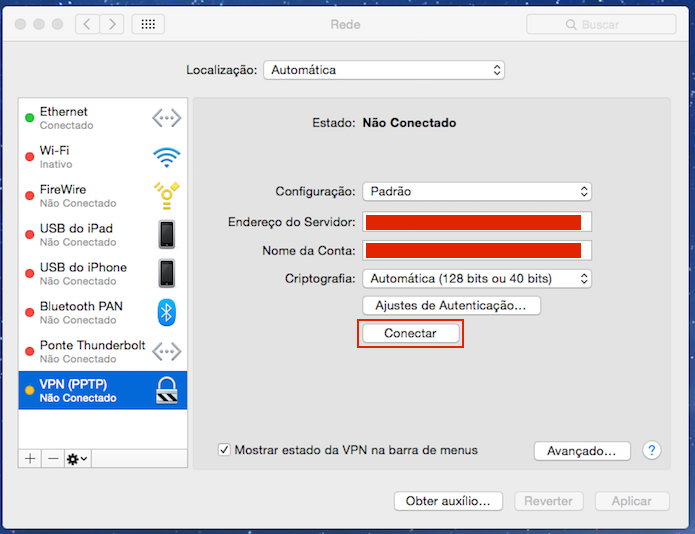Show all preferences grid icon
This screenshot has width=695, height=534.
pyautogui.click(x=148, y=24)
